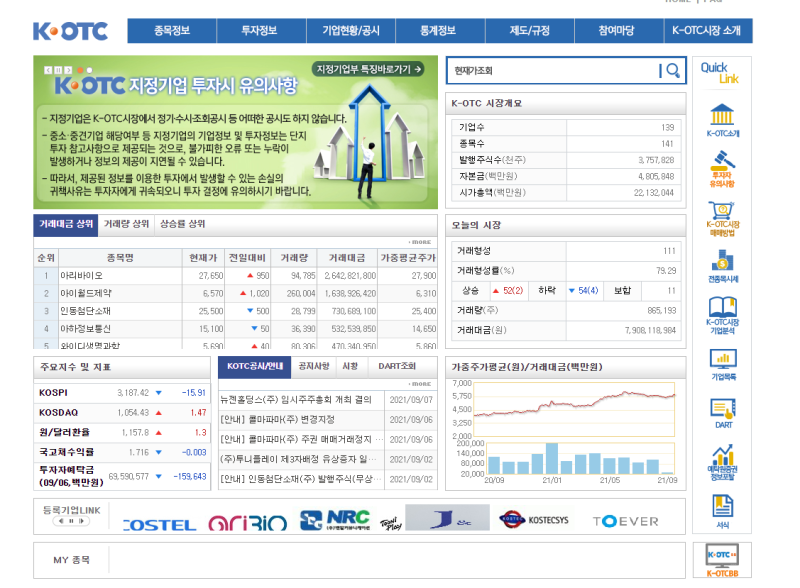This screenshot has height=588, width=800.
Task: Open the DART quick link icon
Action: [723, 413]
